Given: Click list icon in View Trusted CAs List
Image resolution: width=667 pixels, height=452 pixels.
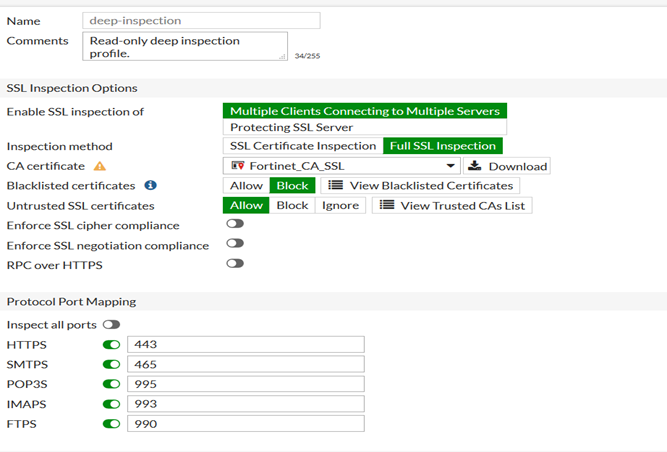Looking at the screenshot, I should tap(387, 205).
